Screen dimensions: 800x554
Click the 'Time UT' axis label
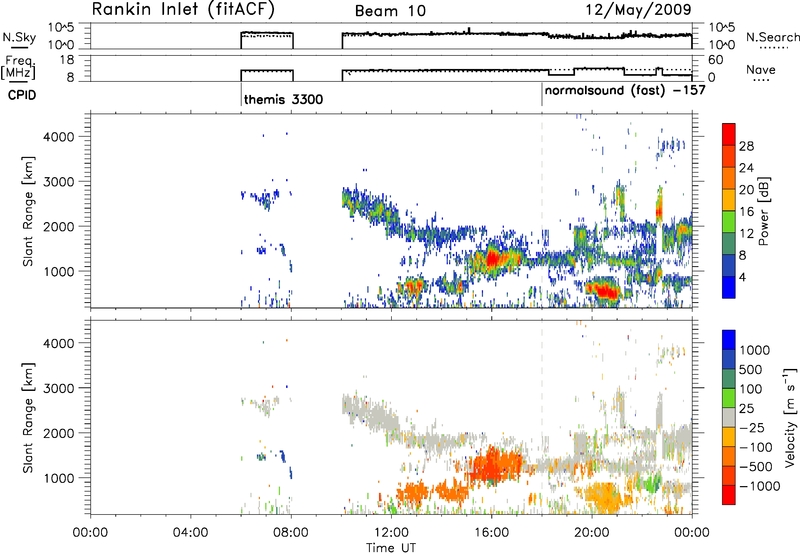tap(391, 548)
